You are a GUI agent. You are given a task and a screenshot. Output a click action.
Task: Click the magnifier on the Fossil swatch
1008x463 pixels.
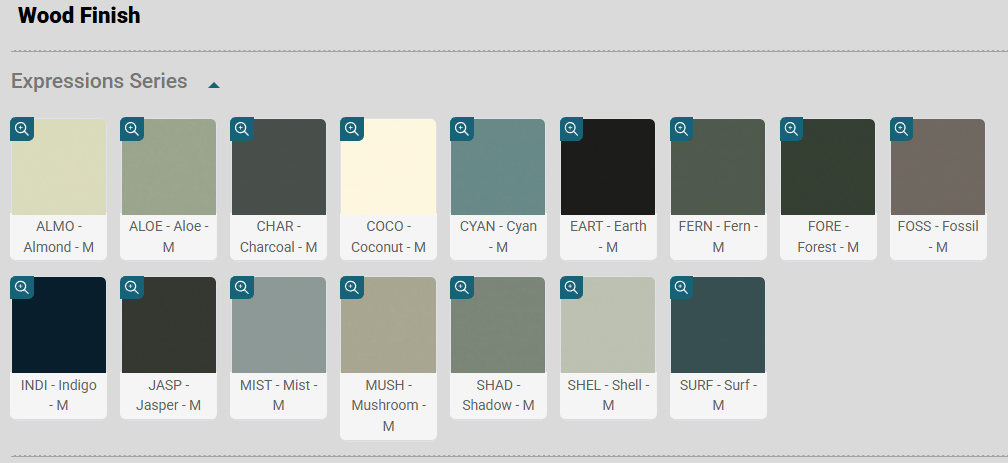coord(902,129)
